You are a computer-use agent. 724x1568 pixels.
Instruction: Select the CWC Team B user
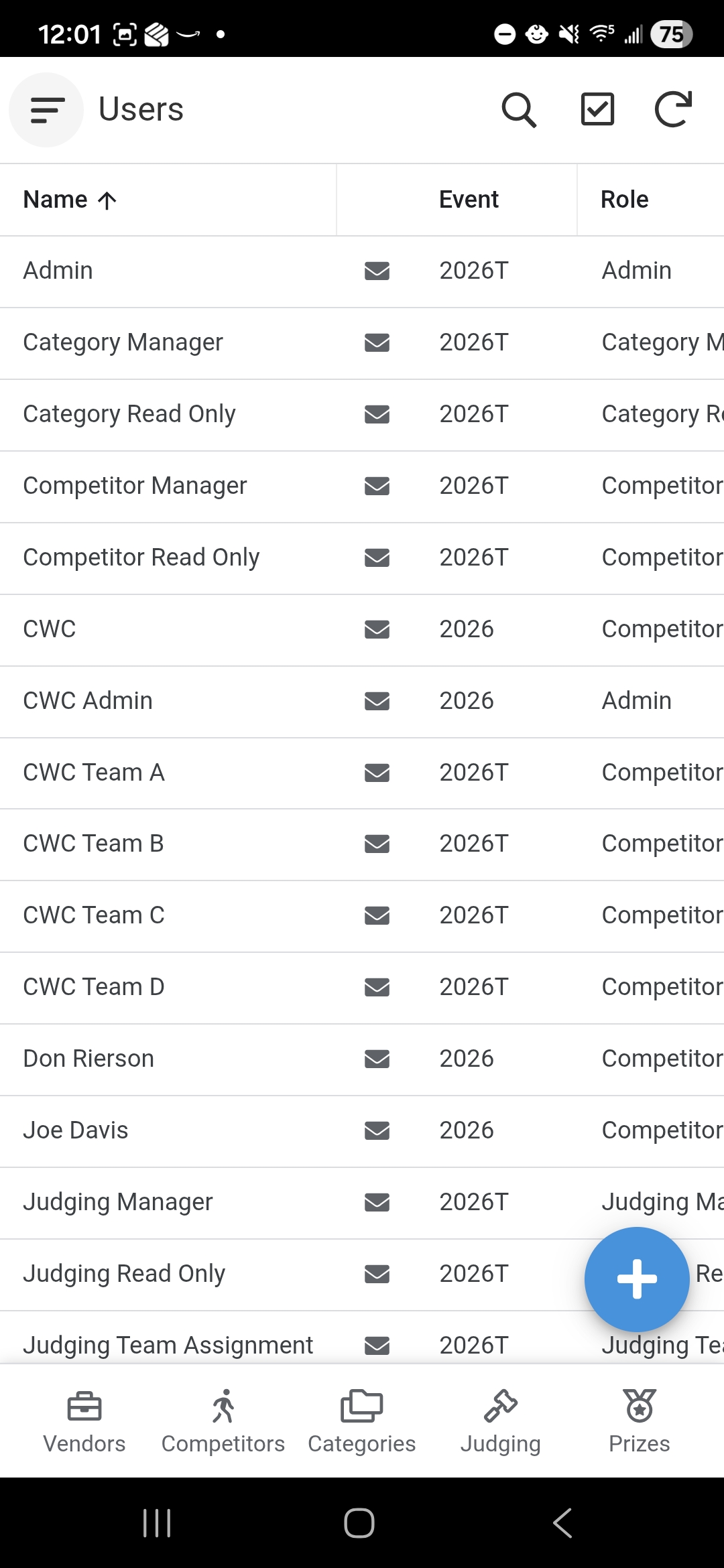coord(94,844)
